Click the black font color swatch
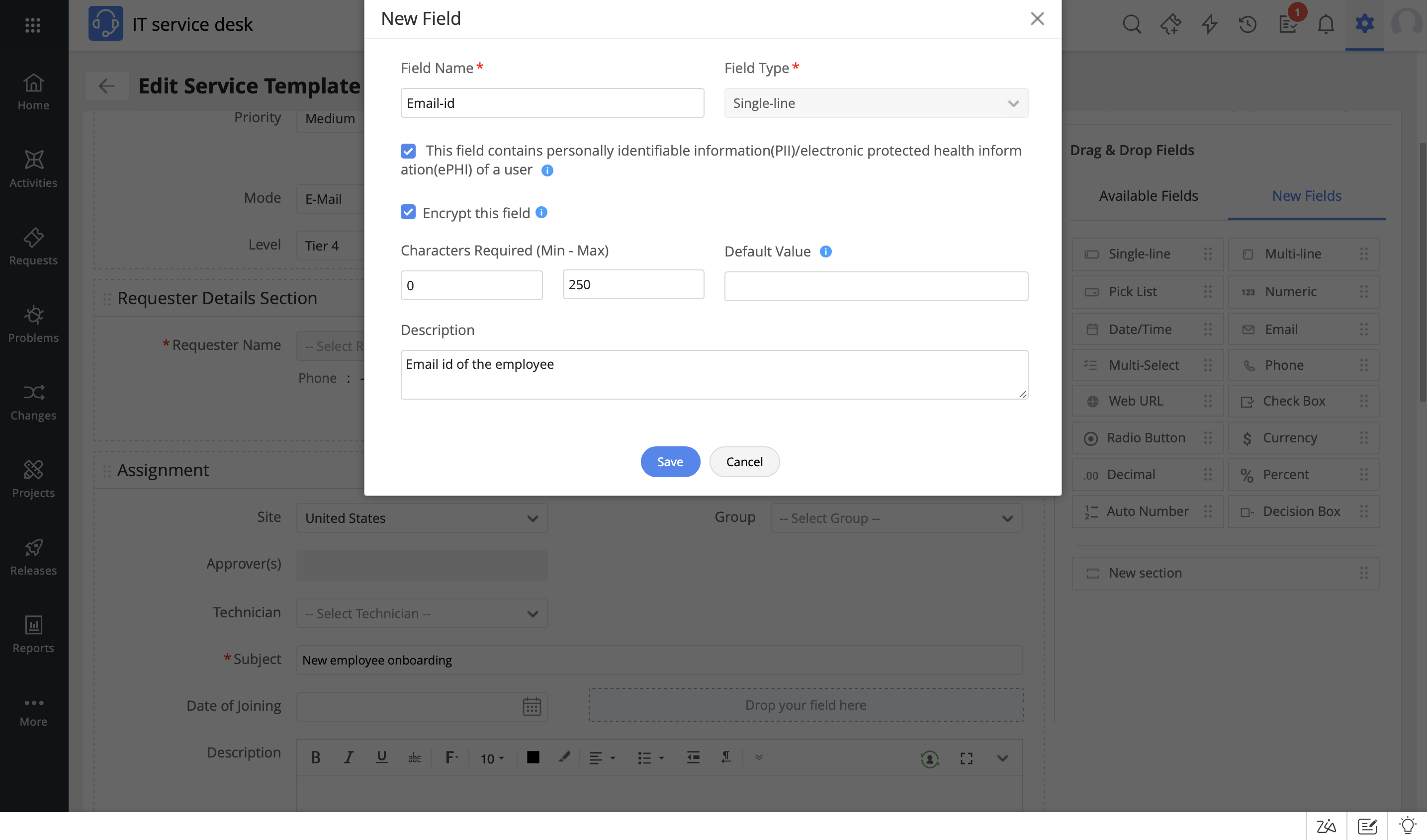Screen dimensions: 1427x840 pos(533,757)
